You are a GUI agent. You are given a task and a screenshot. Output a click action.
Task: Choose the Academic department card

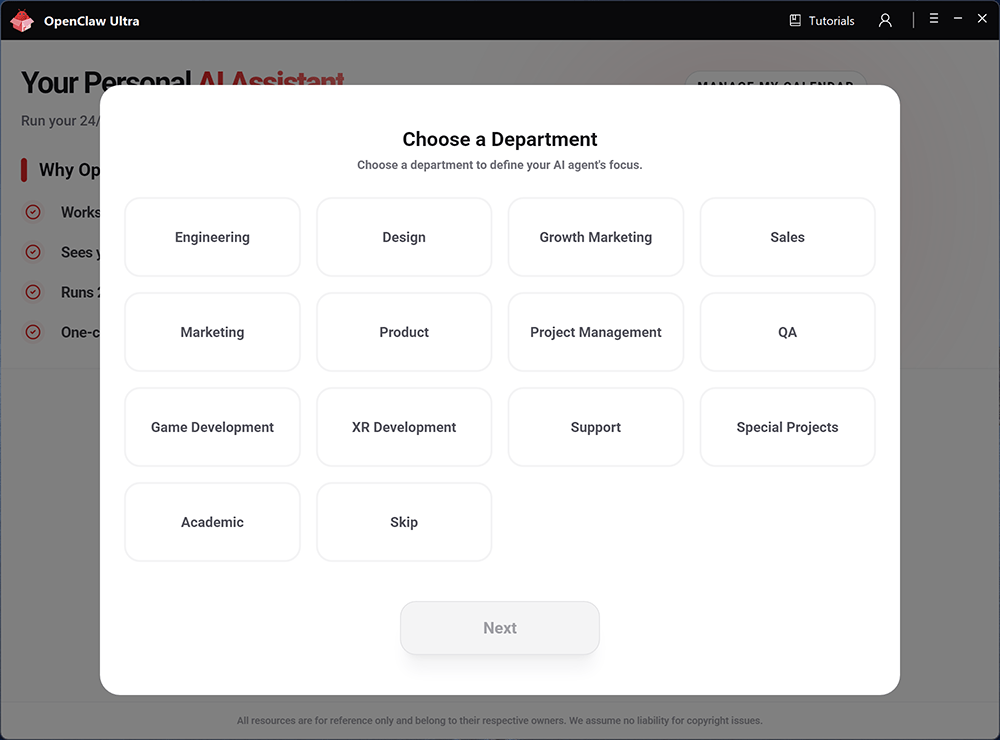(212, 522)
